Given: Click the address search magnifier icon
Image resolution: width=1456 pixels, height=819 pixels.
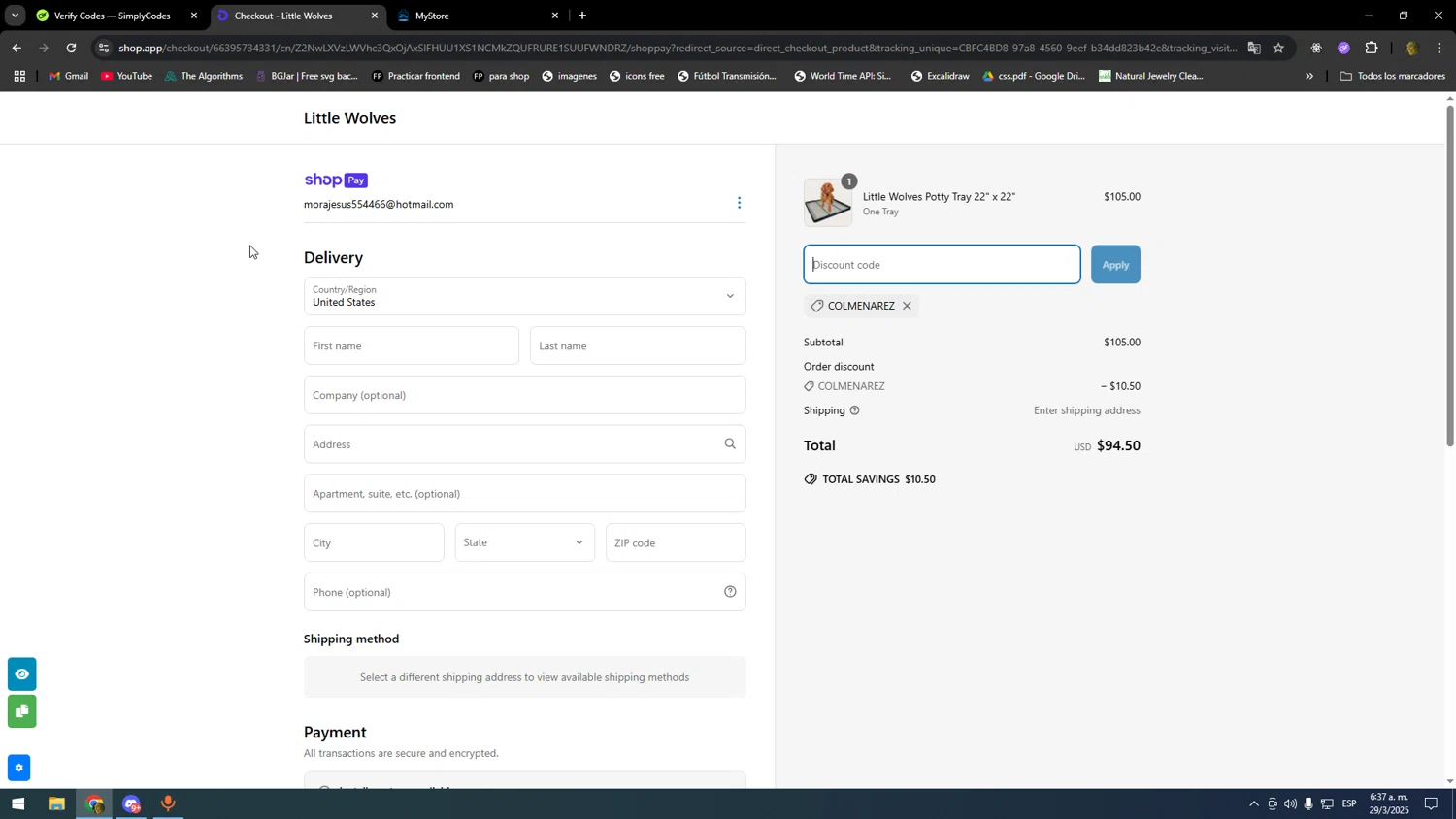Looking at the screenshot, I should [730, 444].
